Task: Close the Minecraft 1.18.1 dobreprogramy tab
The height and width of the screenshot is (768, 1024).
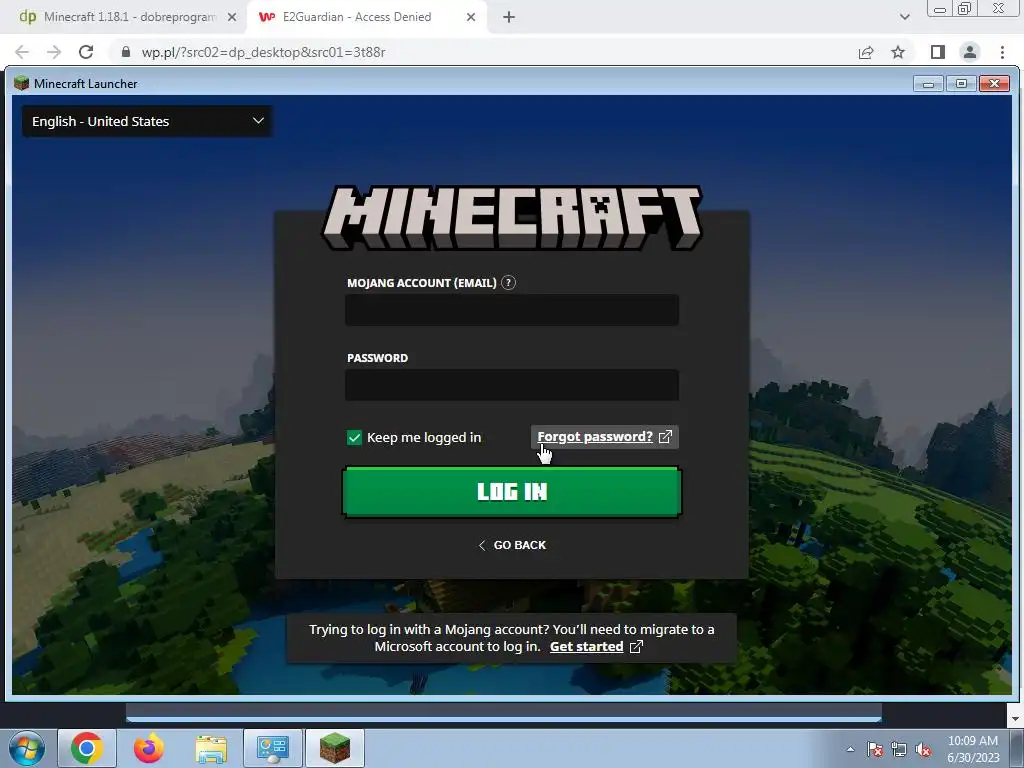Action: [x=232, y=17]
